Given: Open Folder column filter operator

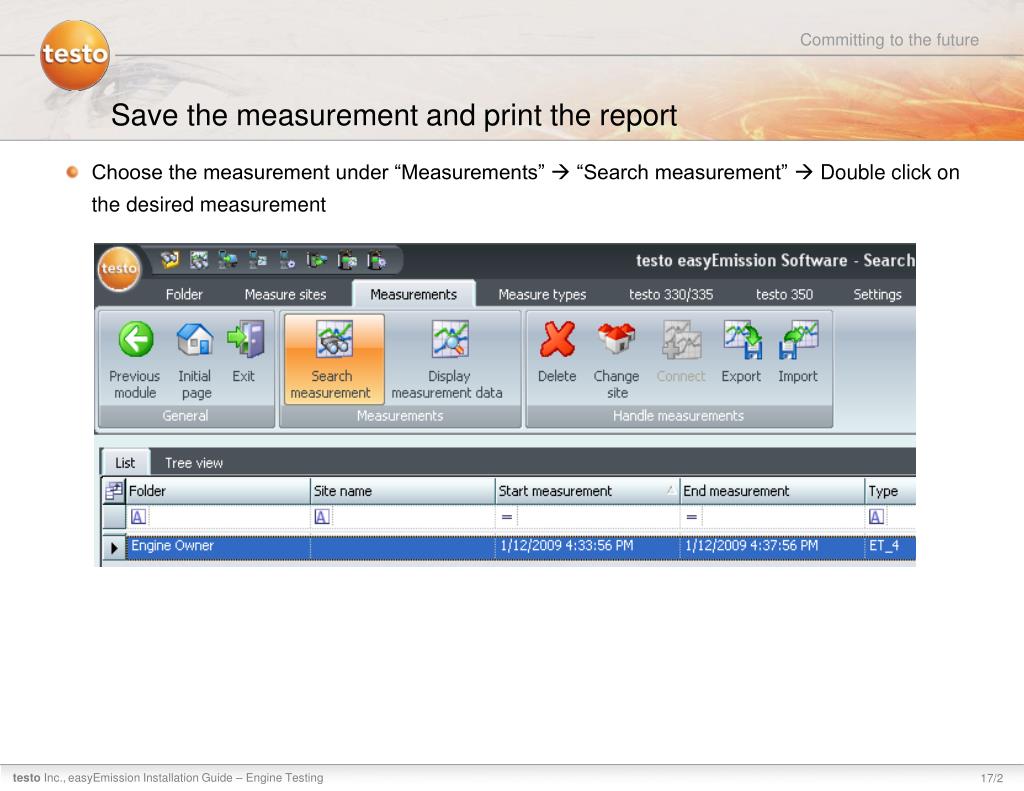Looking at the screenshot, I should 138,517.
